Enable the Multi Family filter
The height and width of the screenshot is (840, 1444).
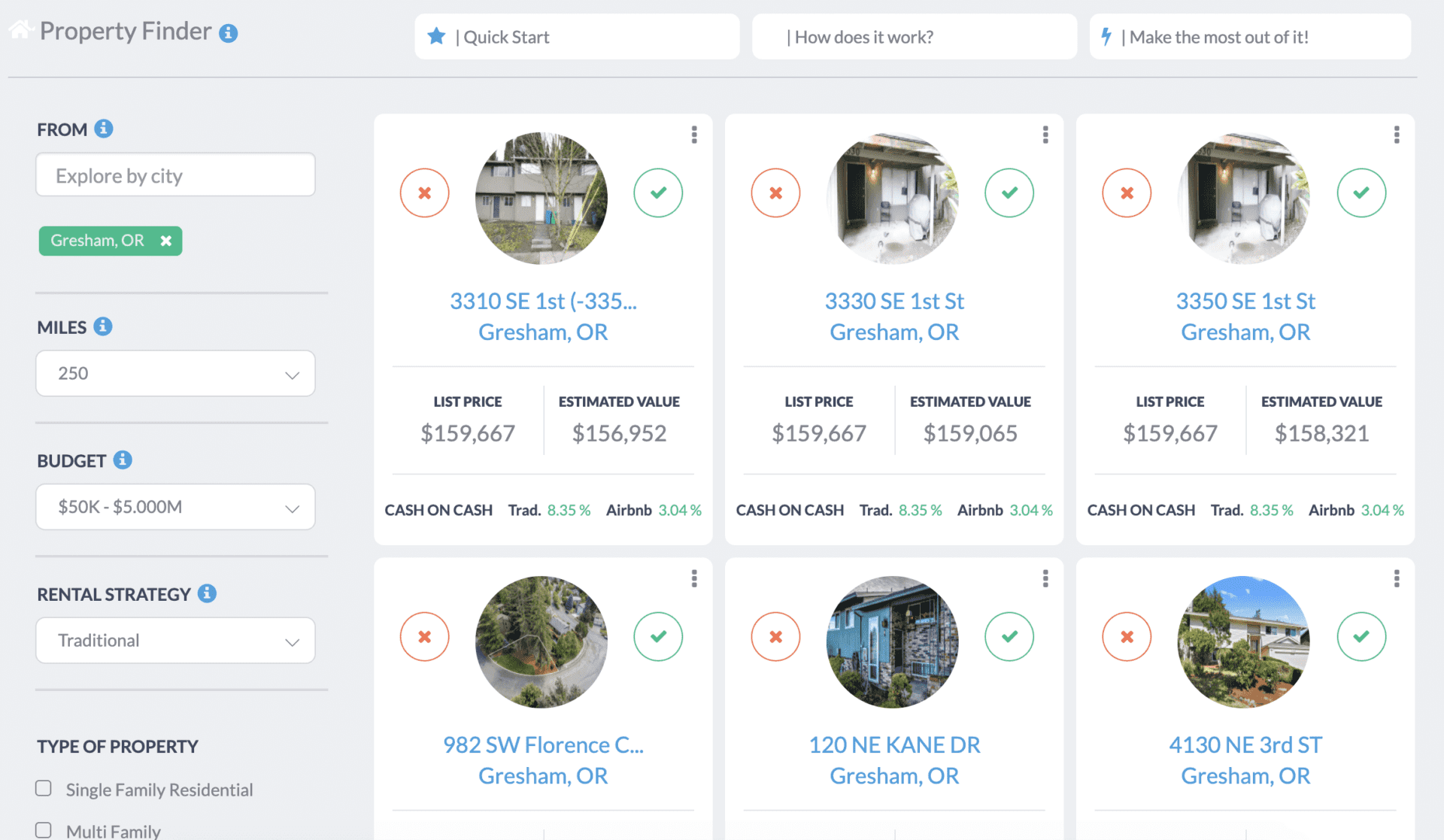tap(43, 829)
